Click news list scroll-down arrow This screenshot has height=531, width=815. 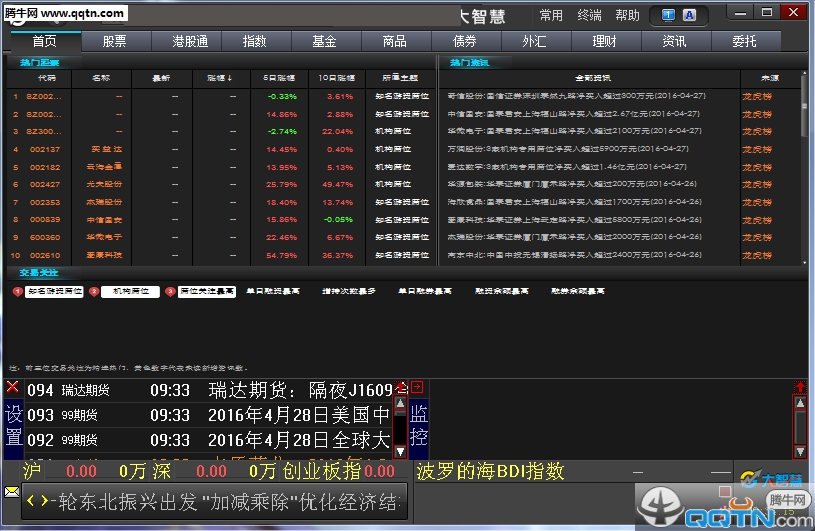pos(400,452)
